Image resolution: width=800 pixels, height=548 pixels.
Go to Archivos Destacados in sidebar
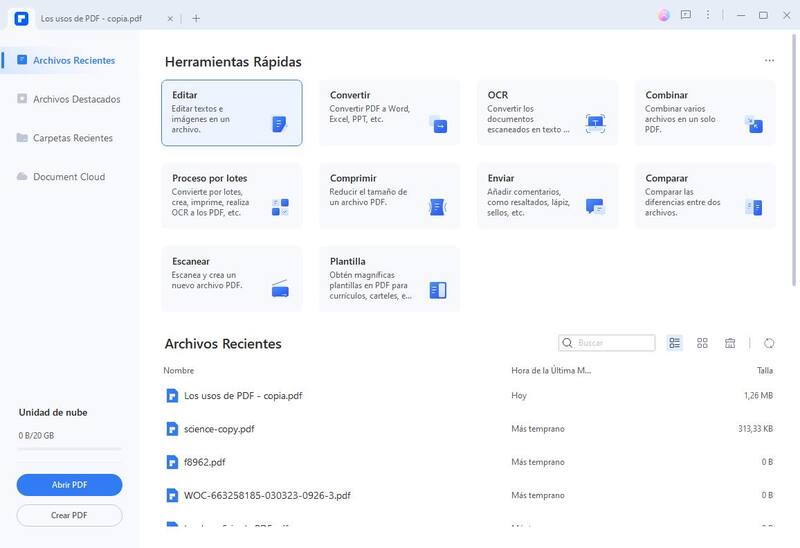[x=76, y=99]
